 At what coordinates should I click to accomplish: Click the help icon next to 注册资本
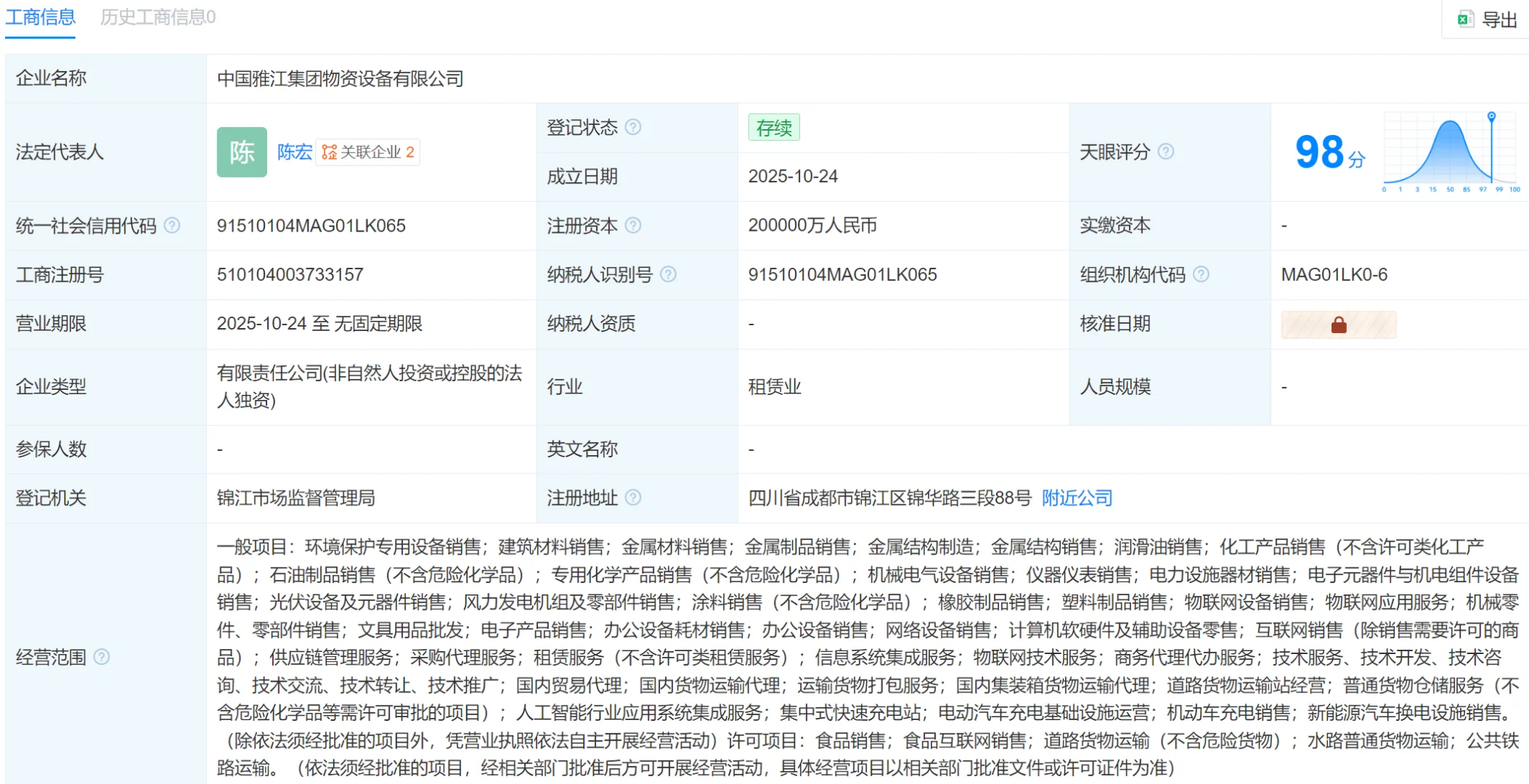[x=633, y=226]
